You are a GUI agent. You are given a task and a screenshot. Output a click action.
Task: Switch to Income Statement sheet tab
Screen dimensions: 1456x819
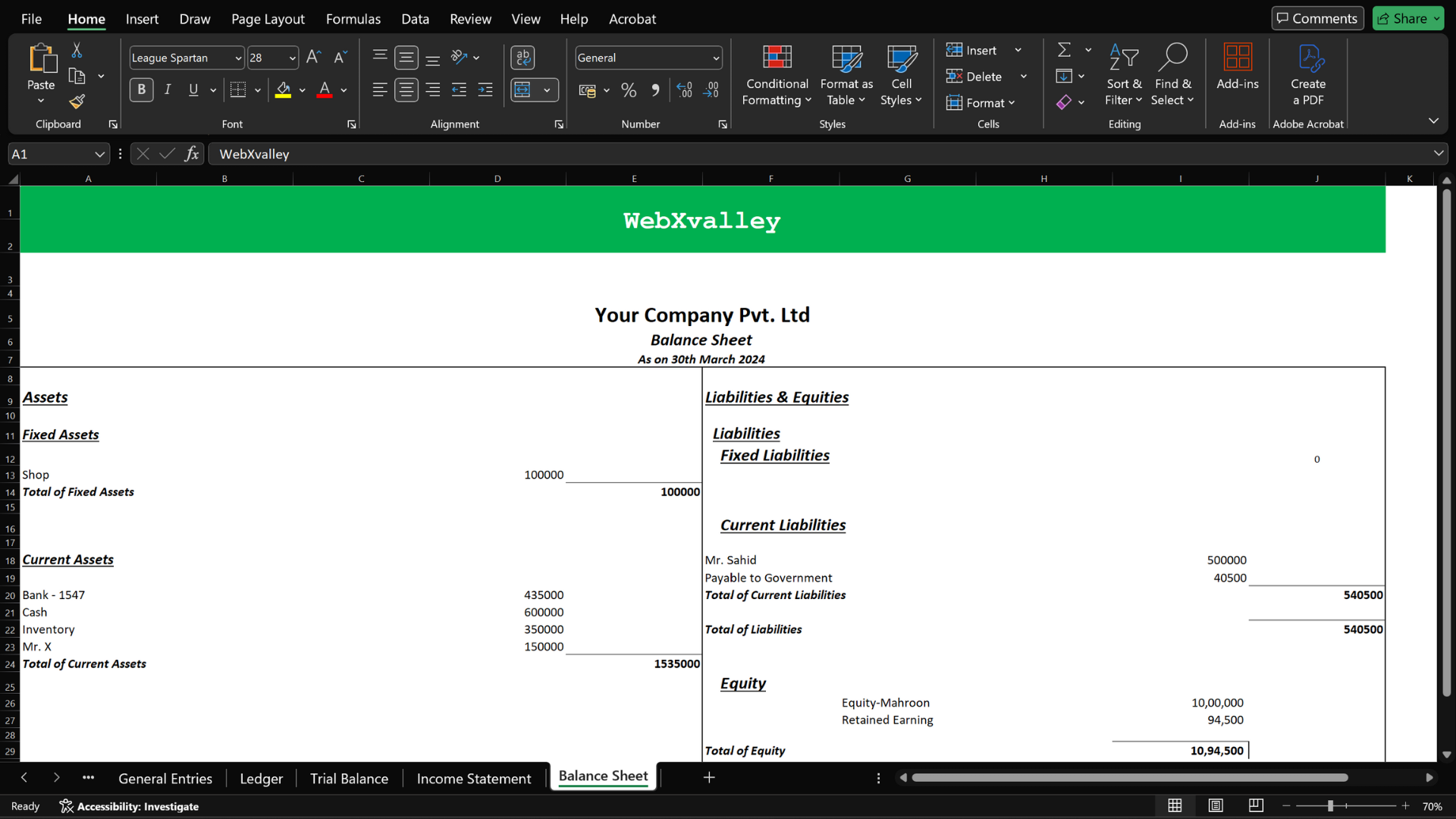coord(473,779)
